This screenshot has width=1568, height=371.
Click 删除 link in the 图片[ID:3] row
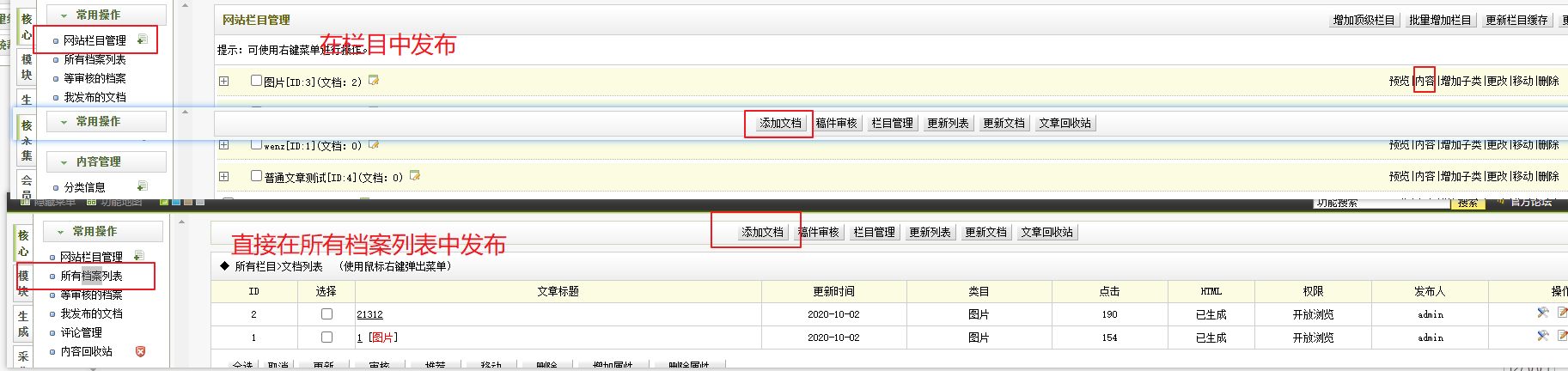(x=1548, y=81)
